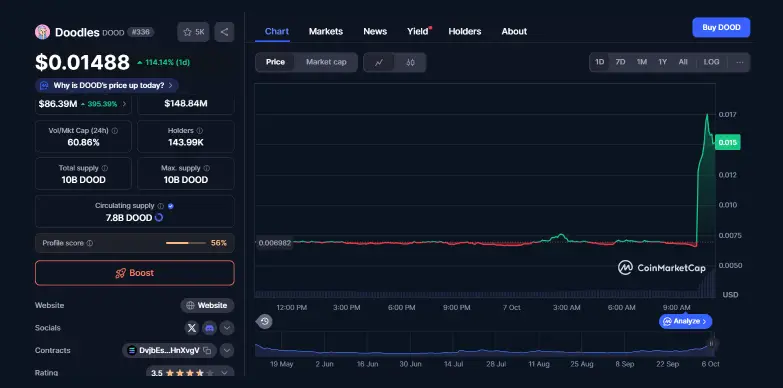The image size is (783, 388).
Task: Click the 0.015 current price label
Action: pyautogui.click(x=727, y=142)
